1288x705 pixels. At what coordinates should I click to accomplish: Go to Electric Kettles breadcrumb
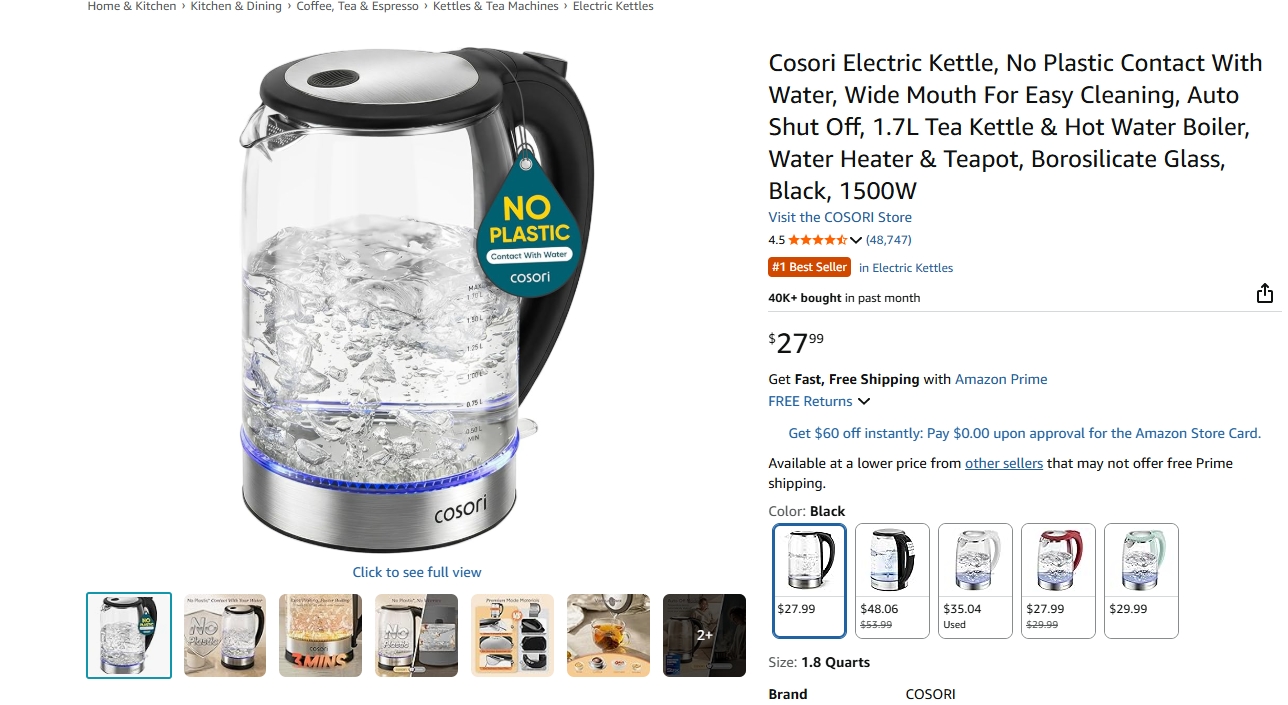613,6
